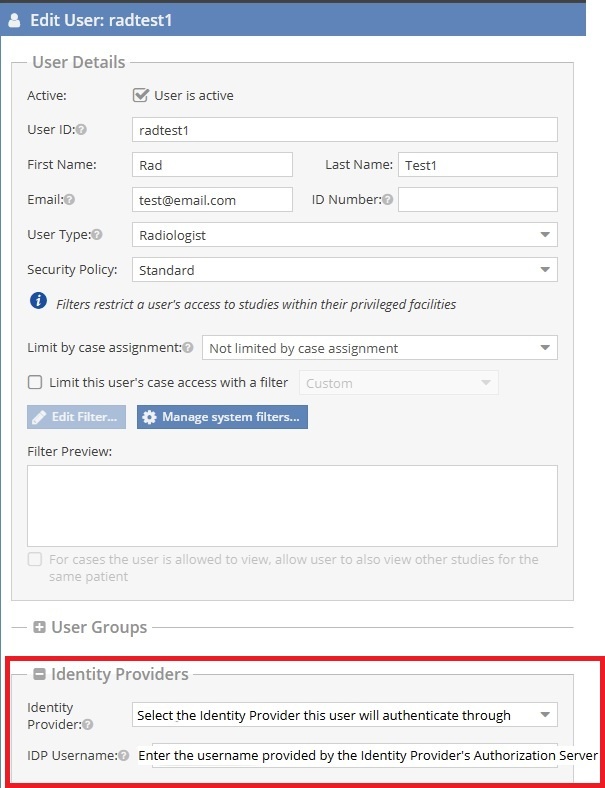Click the help icon next to User ID
Image resolution: width=605 pixels, height=788 pixels.
81,130
